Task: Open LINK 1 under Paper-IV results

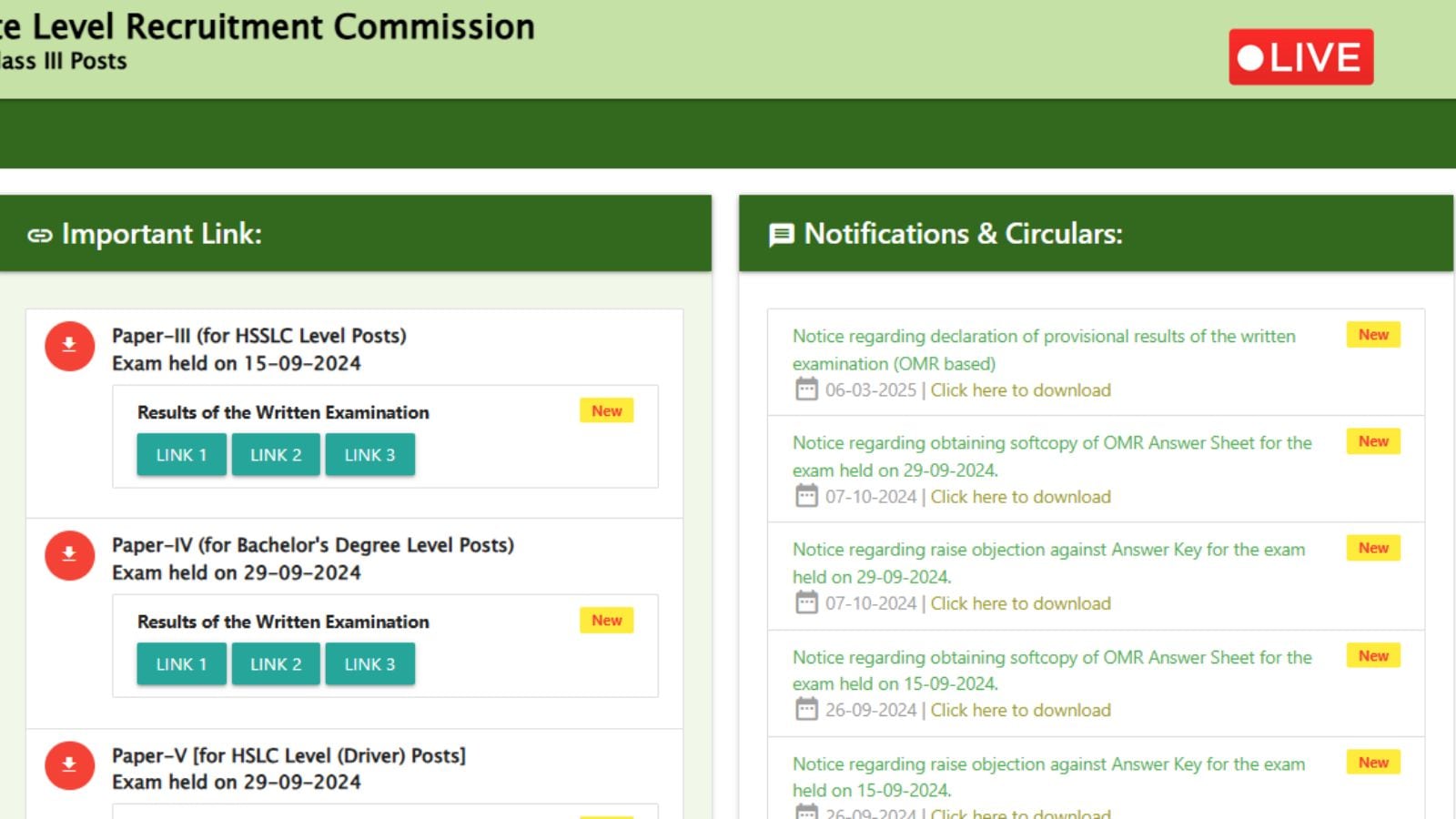Action: [181, 664]
